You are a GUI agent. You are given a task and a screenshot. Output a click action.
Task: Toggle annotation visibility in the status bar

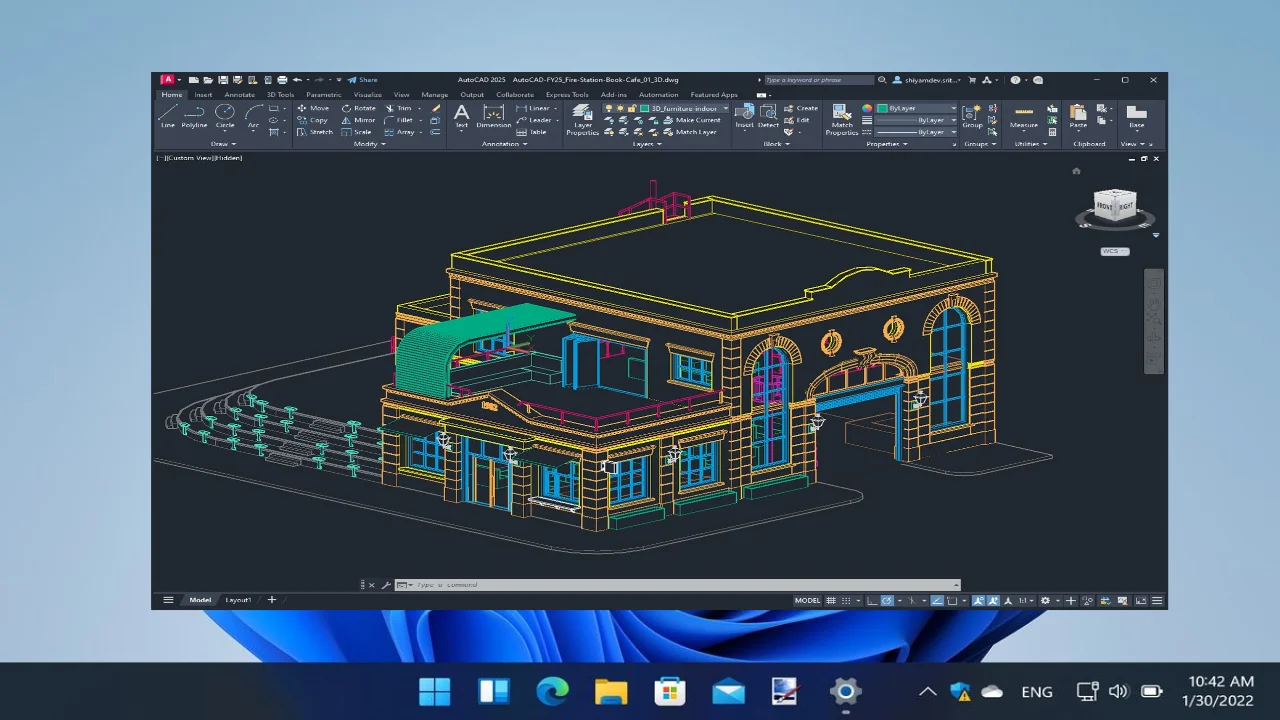tap(979, 601)
